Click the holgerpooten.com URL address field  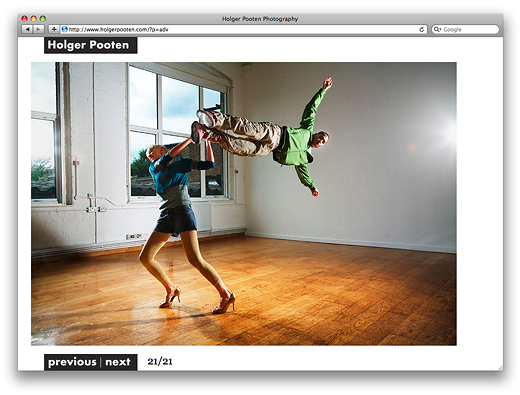(x=243, y=29)
